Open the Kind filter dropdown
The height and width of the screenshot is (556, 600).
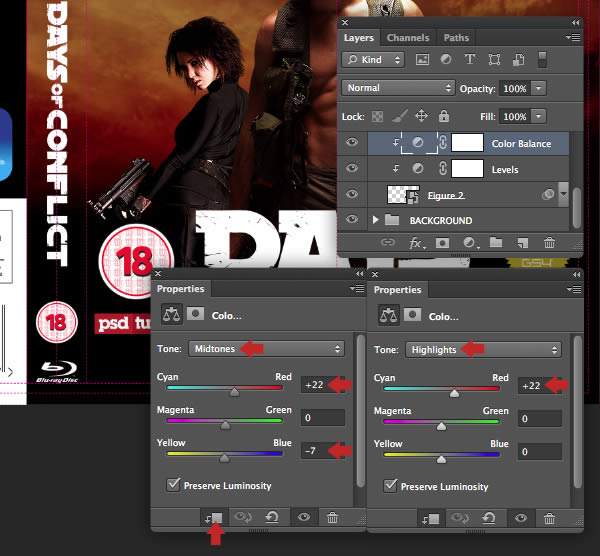(x=373, y=60)
